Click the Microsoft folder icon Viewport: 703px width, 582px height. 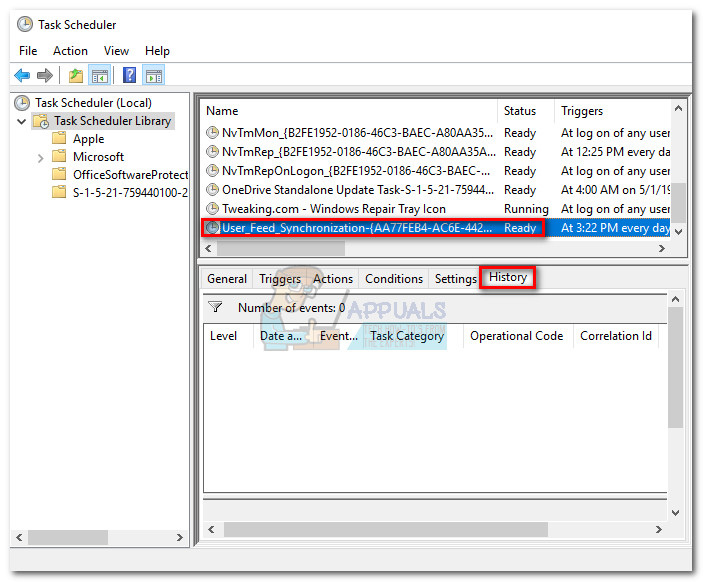pos(59,156)
